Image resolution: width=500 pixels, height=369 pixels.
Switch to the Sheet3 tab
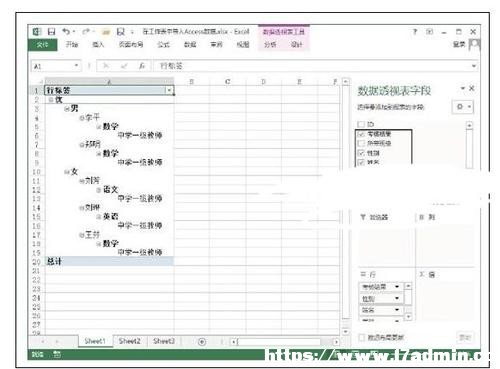point(164,341)
